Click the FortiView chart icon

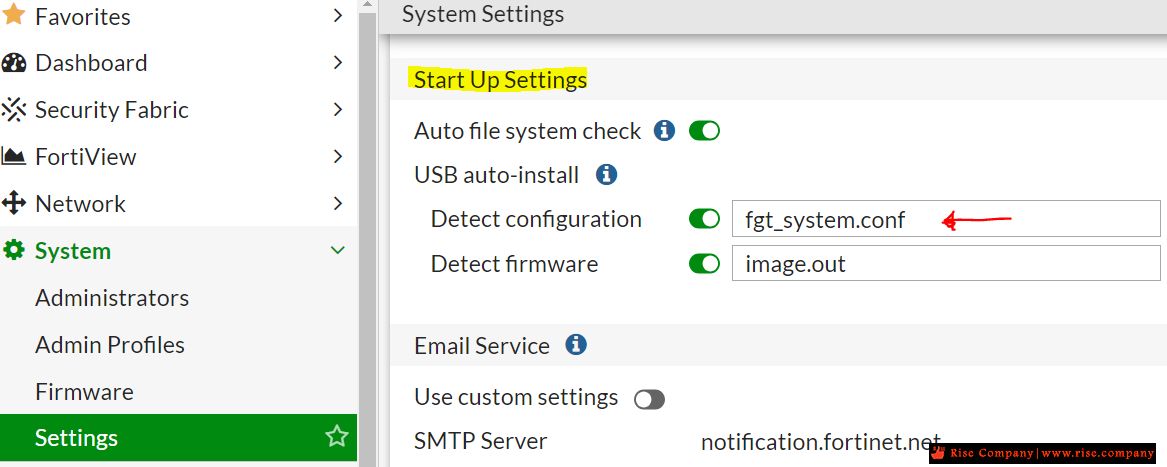coord(14,156)
